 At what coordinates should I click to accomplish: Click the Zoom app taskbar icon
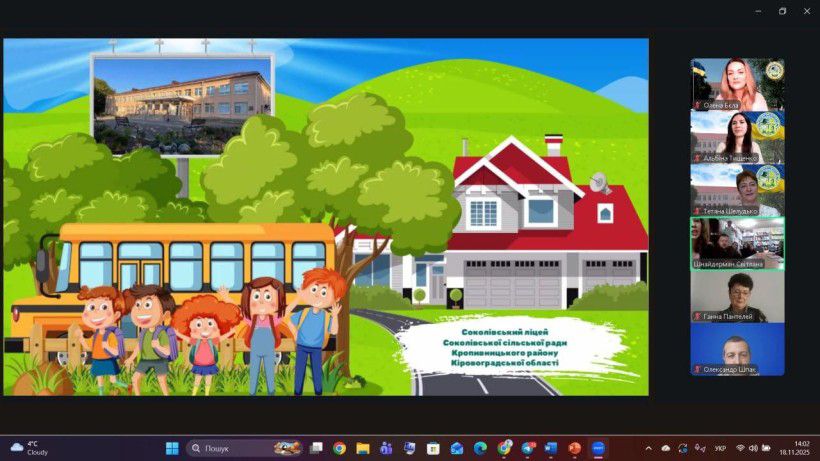coord(598,448)
